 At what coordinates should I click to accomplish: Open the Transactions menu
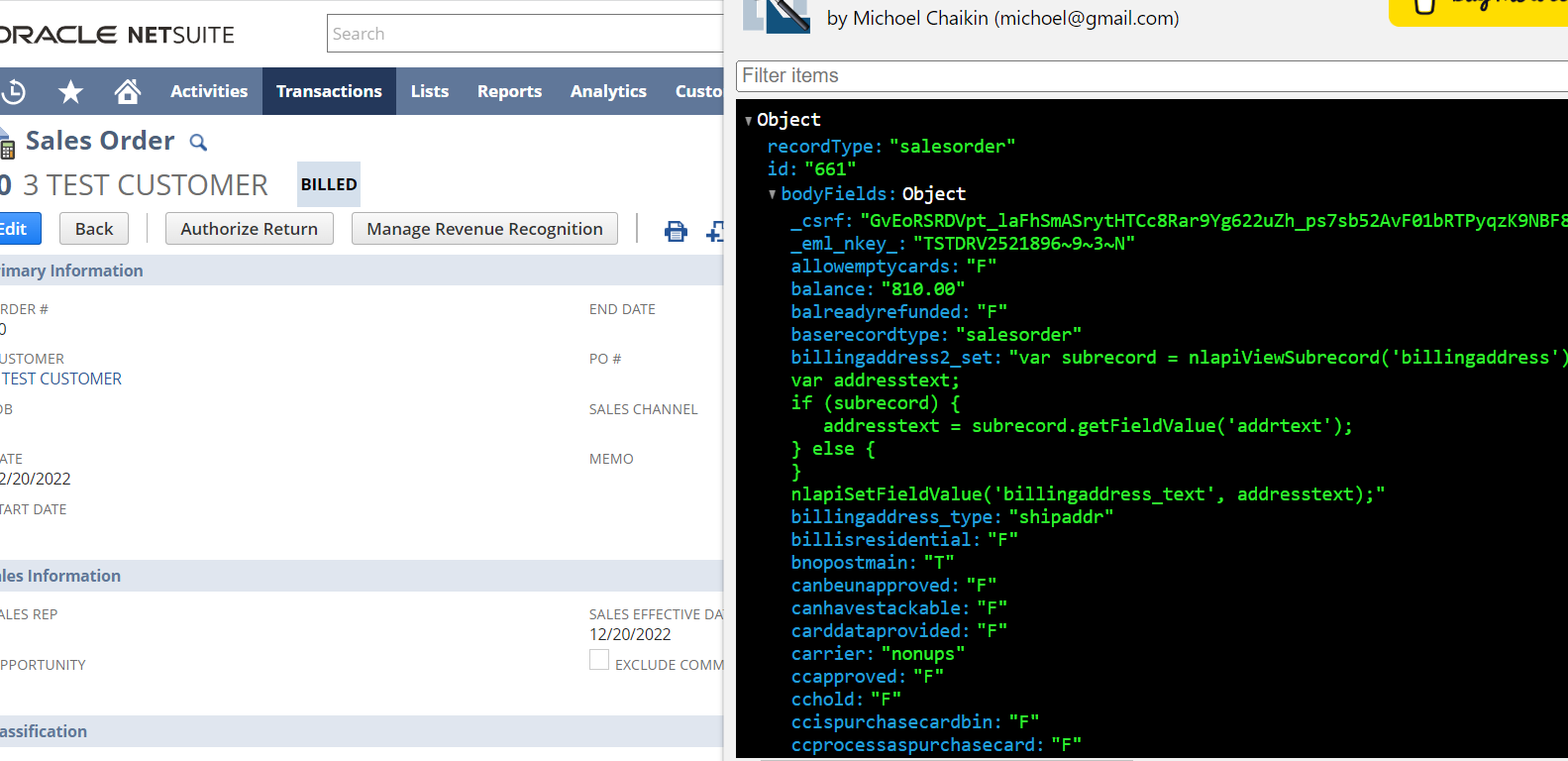click(x=329, y=91)
